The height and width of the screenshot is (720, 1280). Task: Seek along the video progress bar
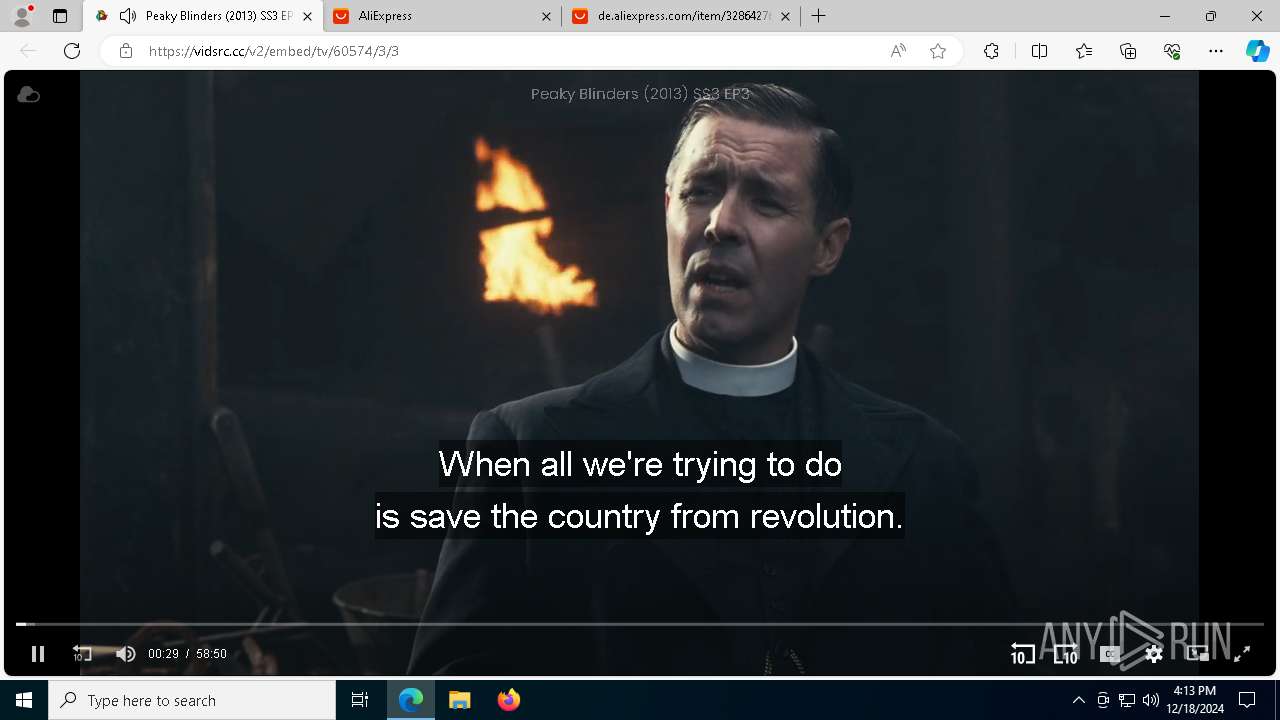pos(640,624)
